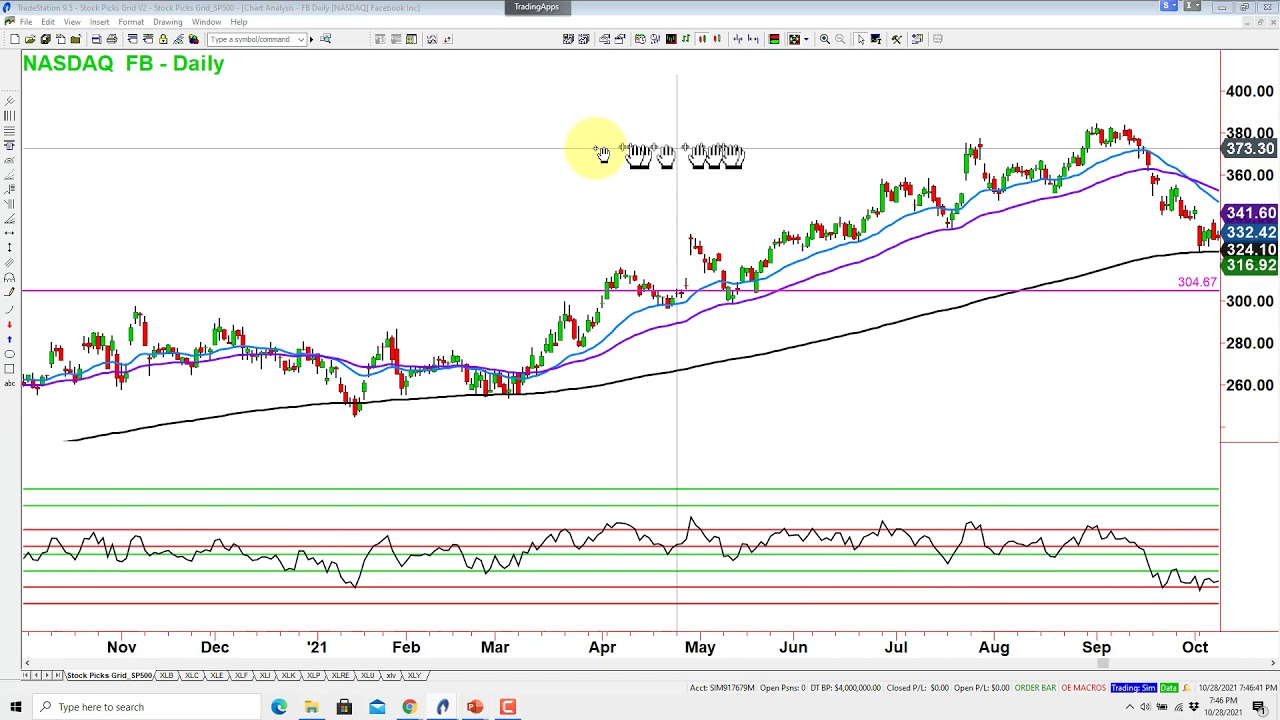Screen dimensions: 1280x720
Task: Click the ORDER BAR status button
Action: pyautogui.click(x=1035, y=688)
